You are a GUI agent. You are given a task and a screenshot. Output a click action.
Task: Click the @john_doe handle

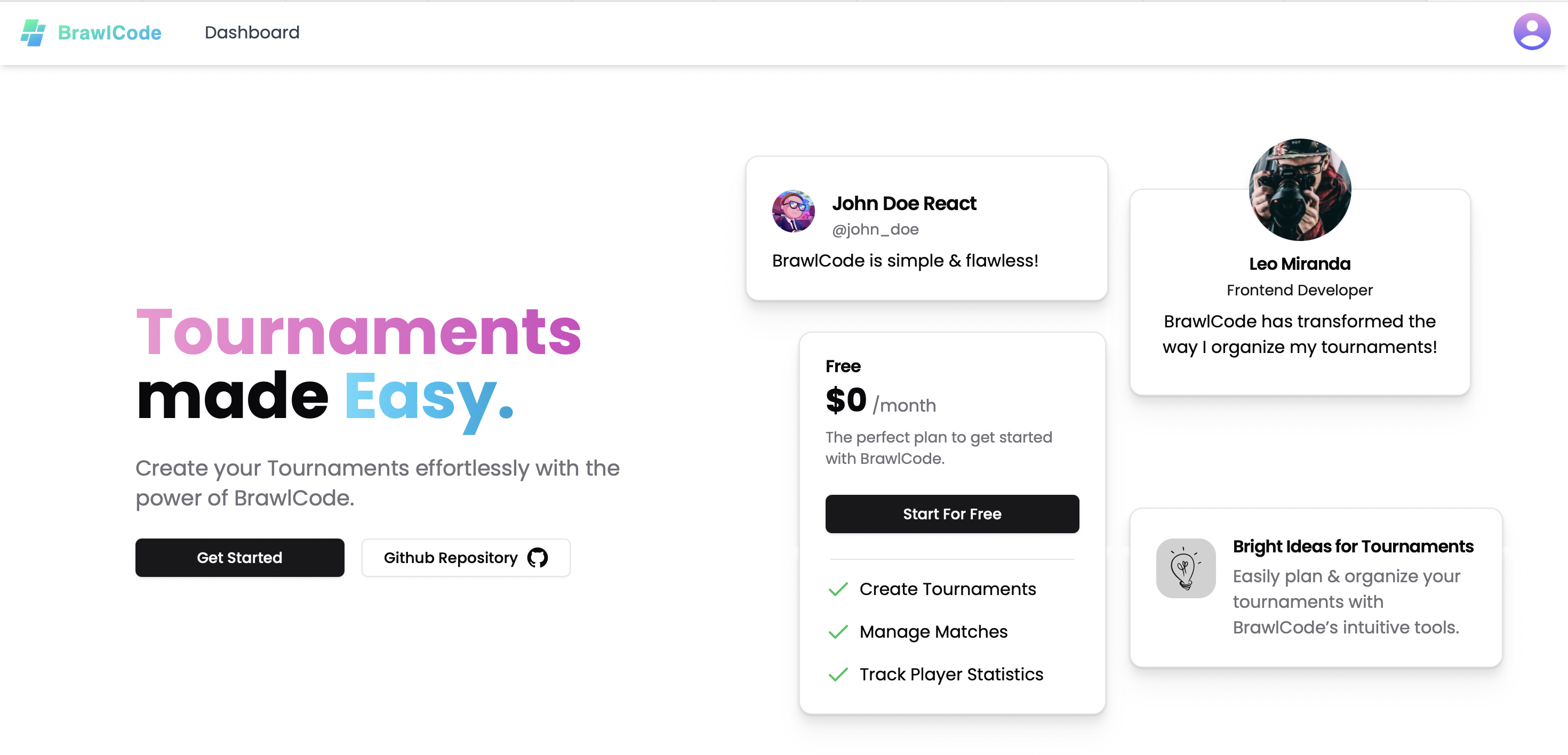click(x=875, y=229)
